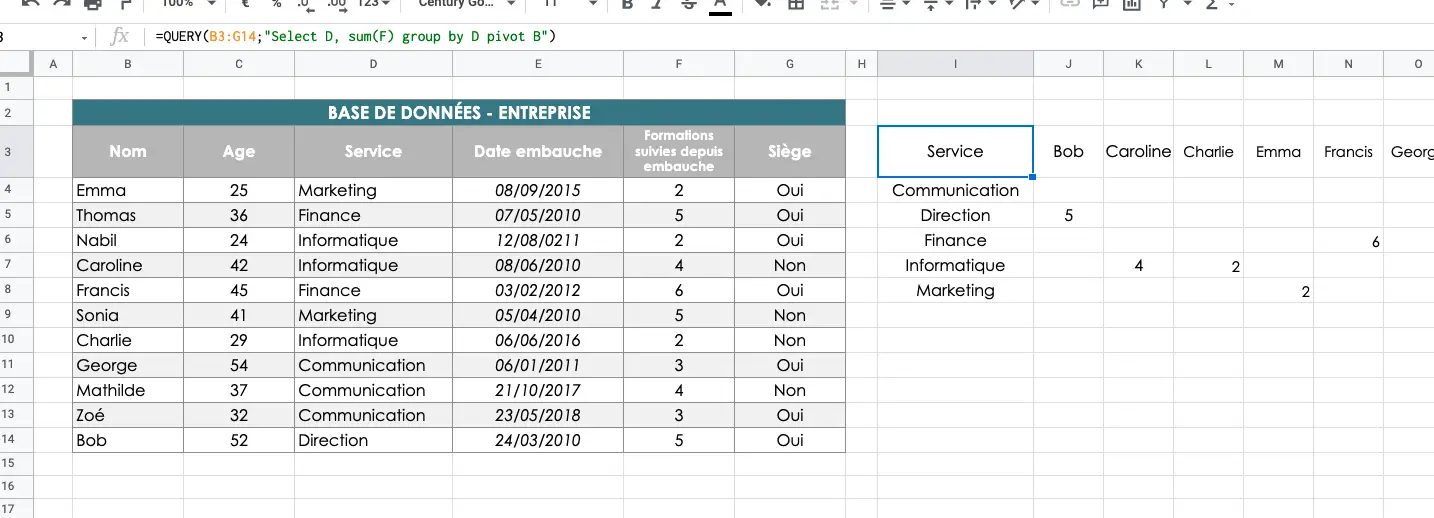
Task: Click value 5 in the Bob column
Action: [1068, 215]
